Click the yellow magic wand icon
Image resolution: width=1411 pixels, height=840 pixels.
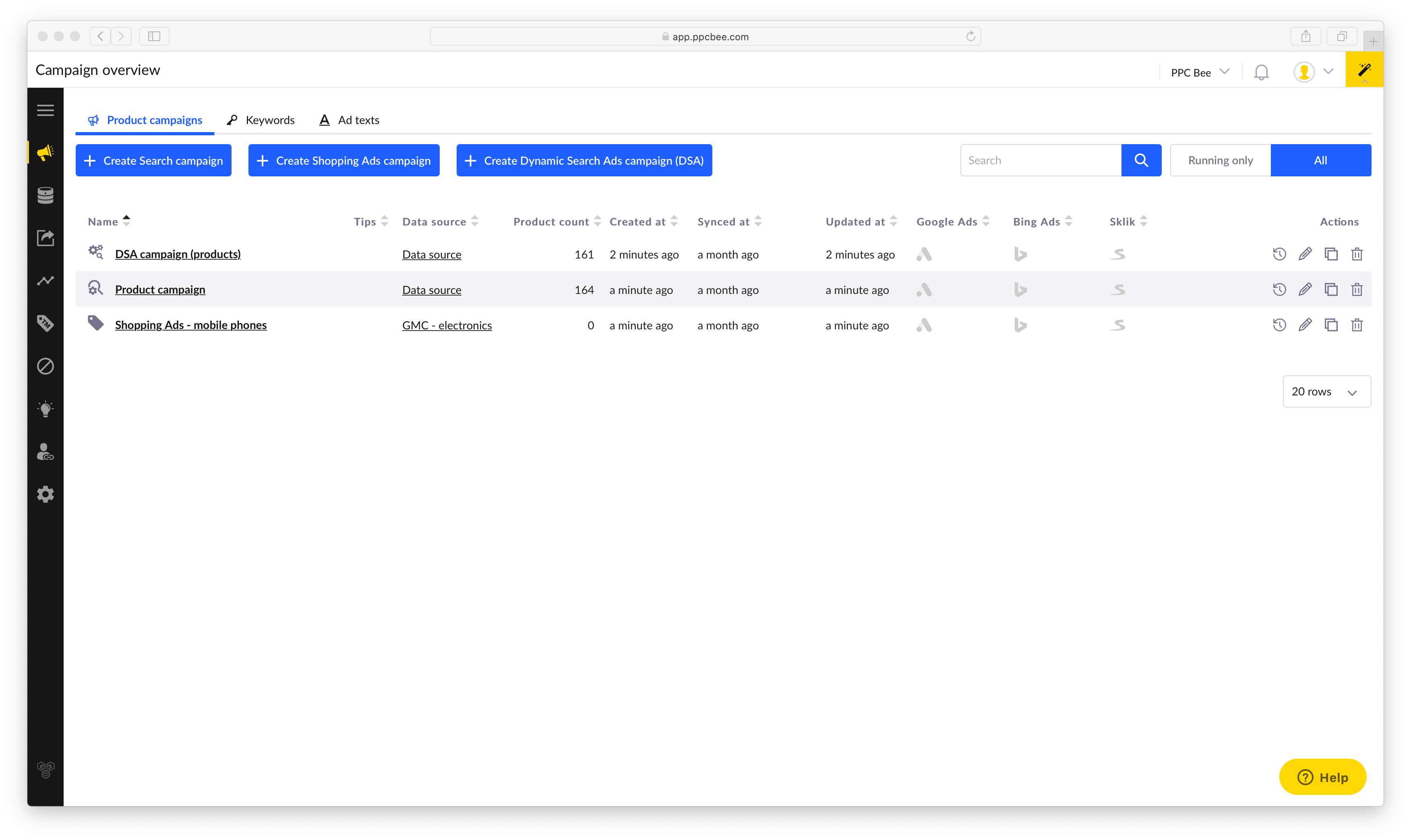[x=1364, y=70]
